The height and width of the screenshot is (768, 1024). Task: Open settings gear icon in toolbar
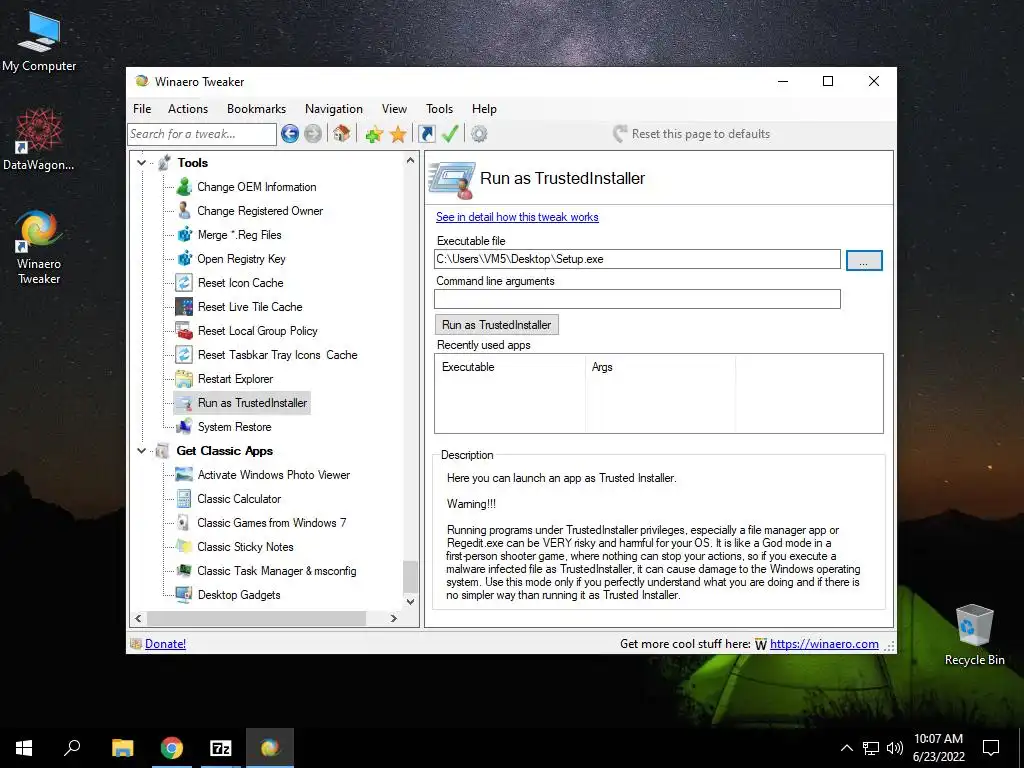(479, 134)
